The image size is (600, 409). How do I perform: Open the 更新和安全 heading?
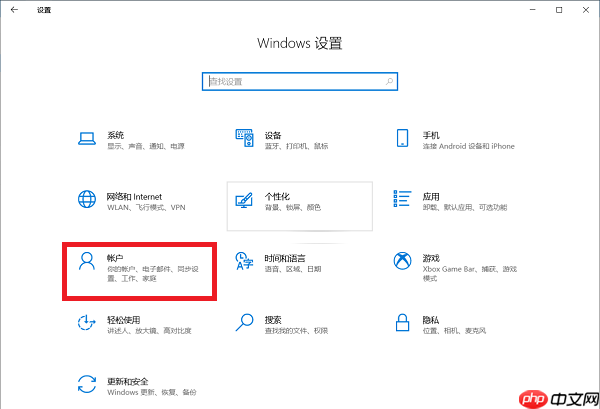(128, 381)
